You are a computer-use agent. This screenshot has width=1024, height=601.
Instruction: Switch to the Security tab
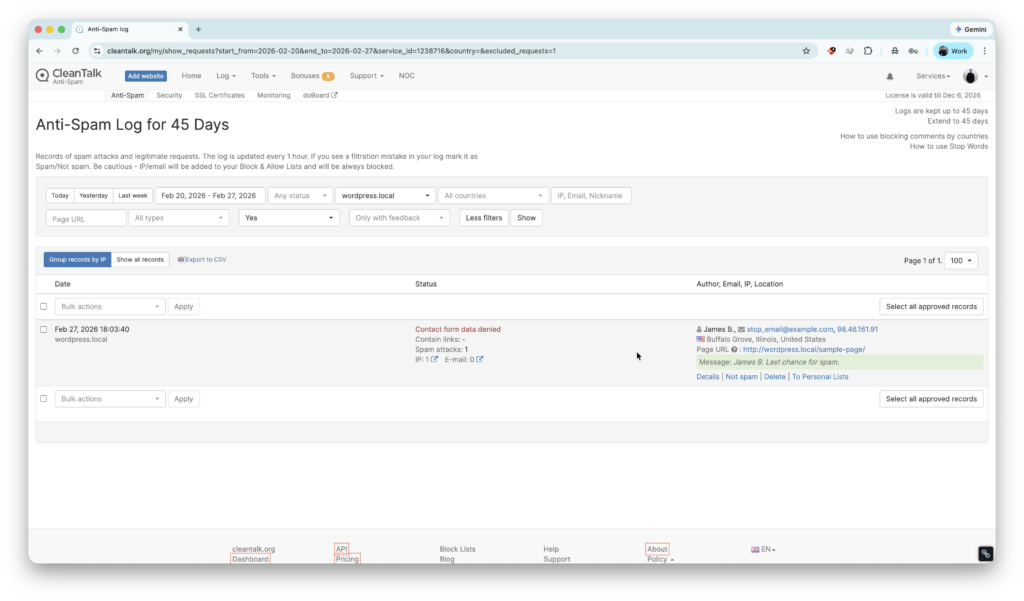169,95
